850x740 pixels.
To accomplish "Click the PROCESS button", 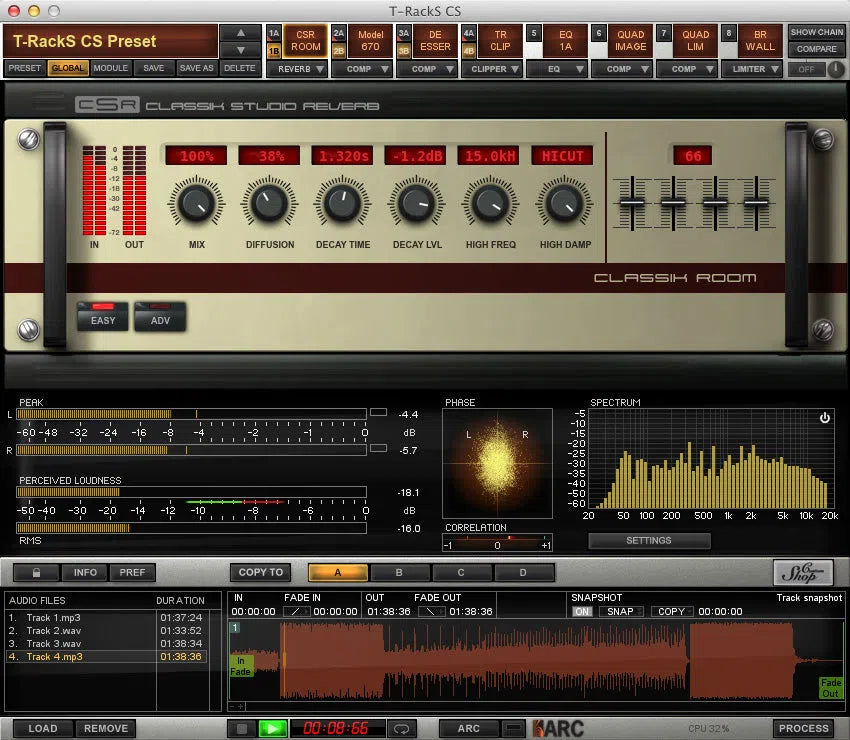I will pyautogui.click(x=803, y=729).
